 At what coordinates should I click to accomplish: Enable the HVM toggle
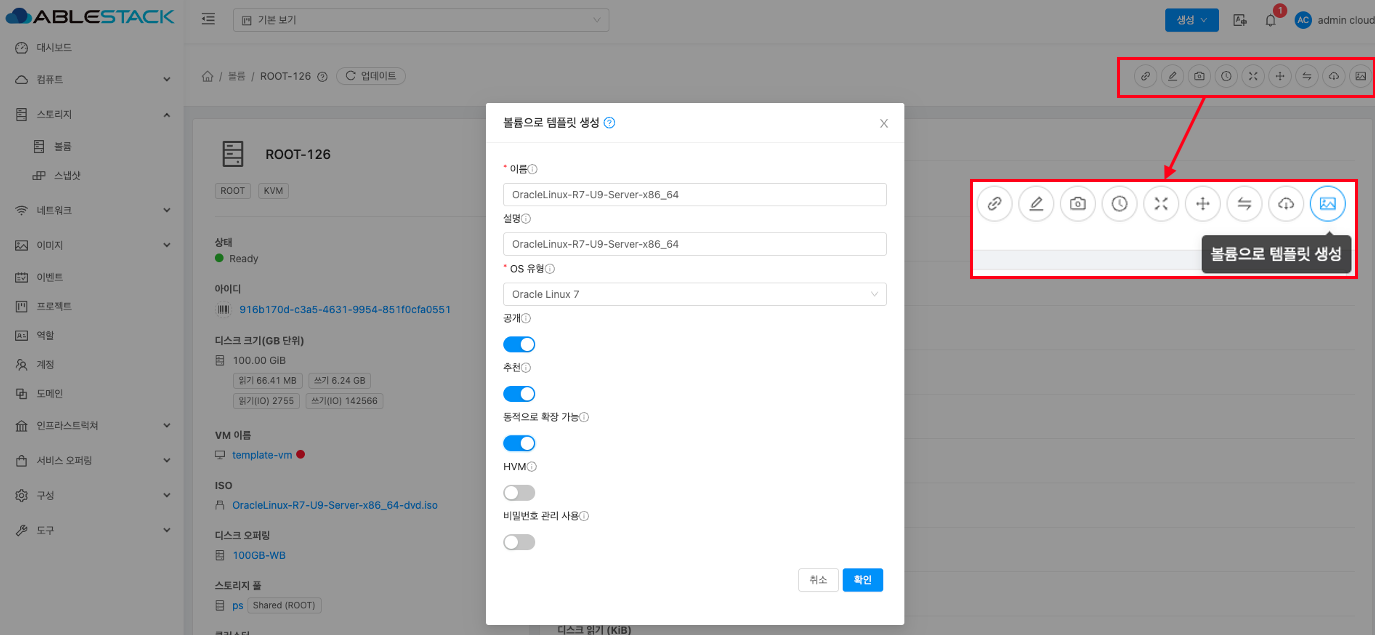click(519, 492)
